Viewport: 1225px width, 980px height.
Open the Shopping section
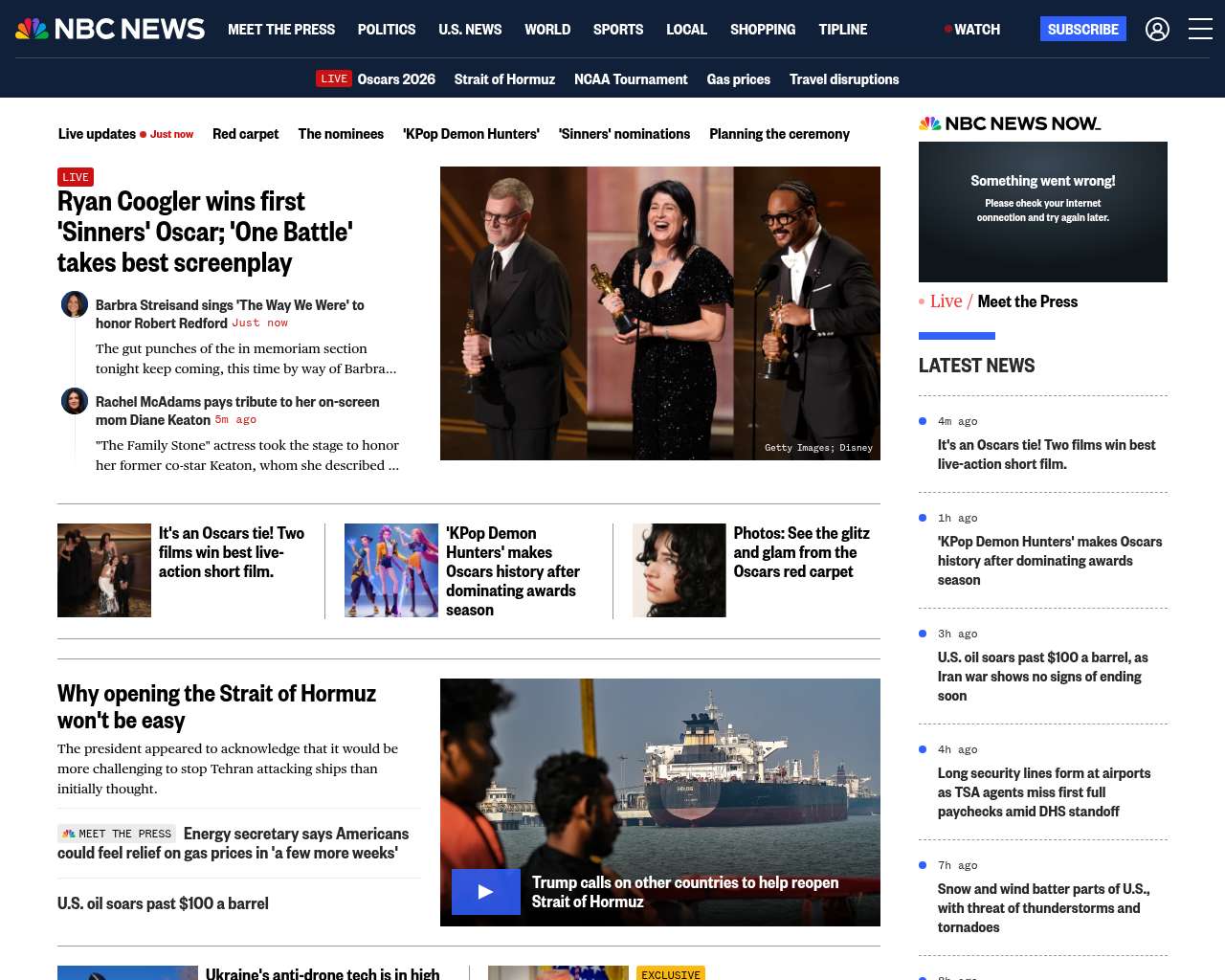click(763, 30)
